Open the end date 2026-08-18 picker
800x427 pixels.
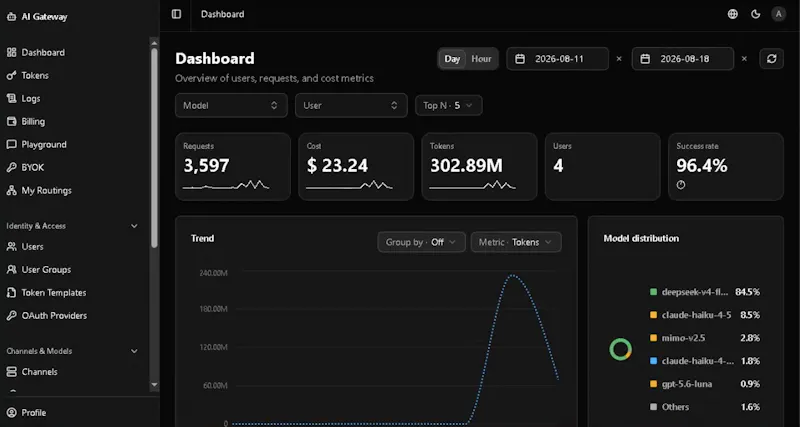click(683, 59)
